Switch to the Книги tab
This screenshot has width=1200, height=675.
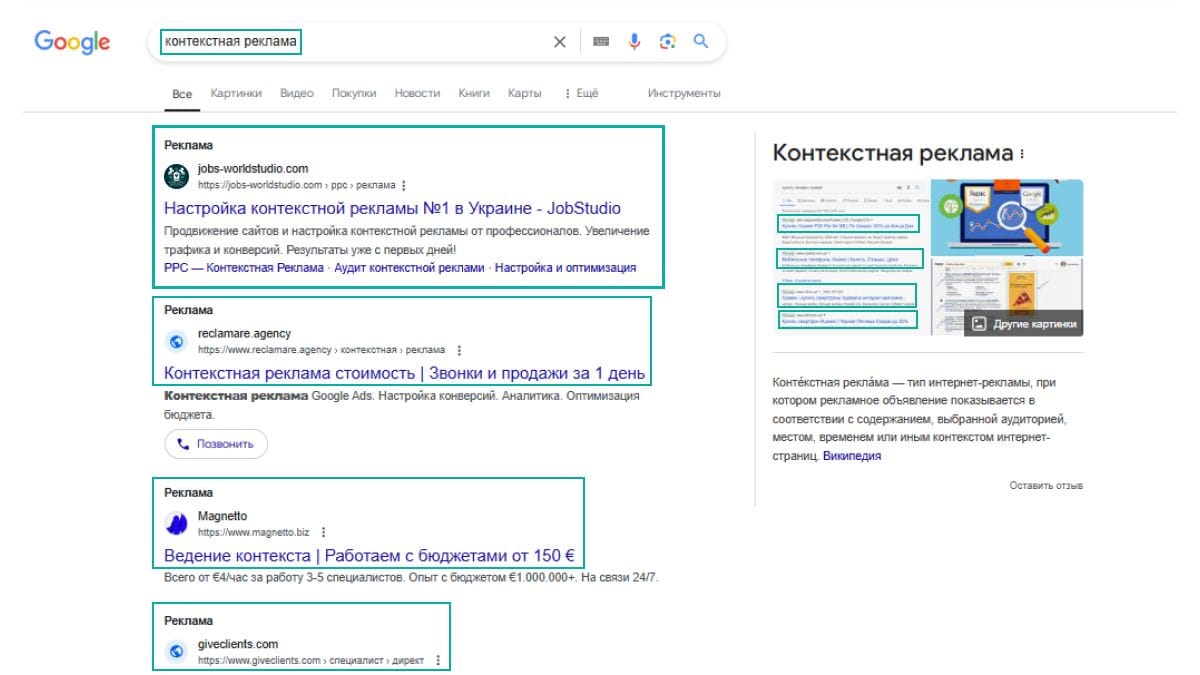click(474, 93)
